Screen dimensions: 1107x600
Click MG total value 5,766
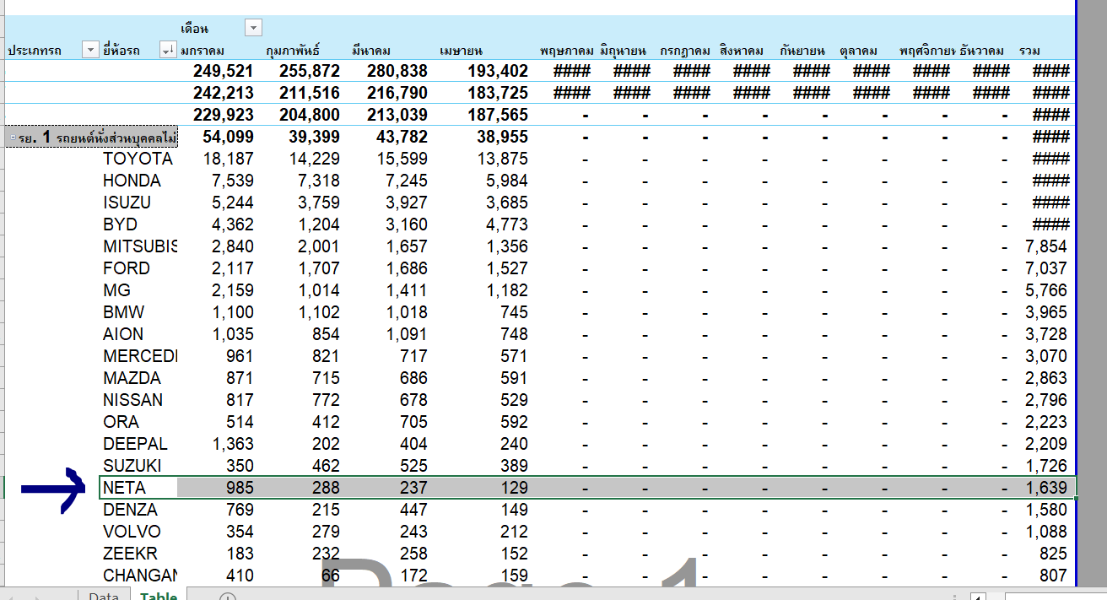(x=1046, y=290)
